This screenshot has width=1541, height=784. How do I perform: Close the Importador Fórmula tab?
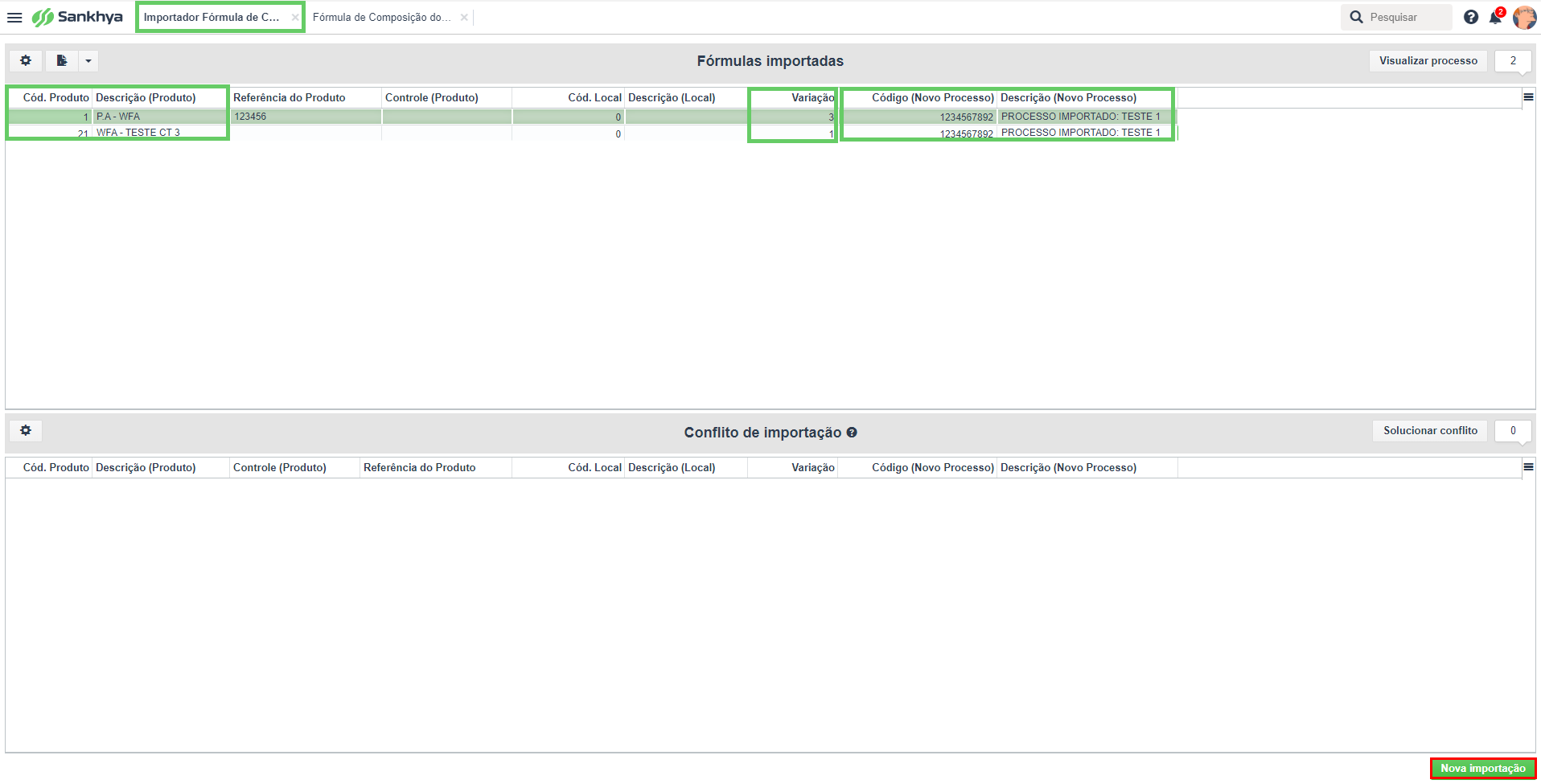(295, 17)
